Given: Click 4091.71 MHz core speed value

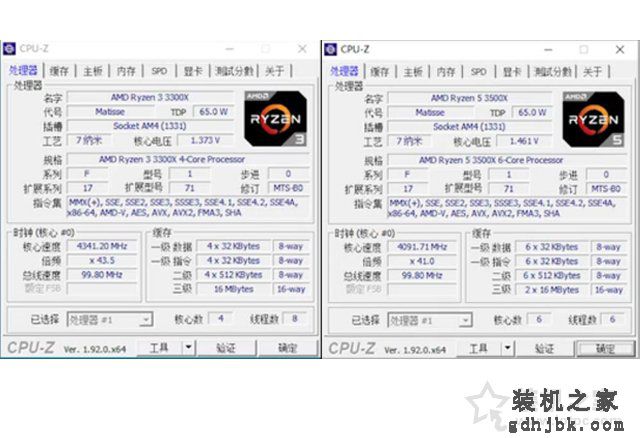Looking at the screenshot, I should [422, 247].
